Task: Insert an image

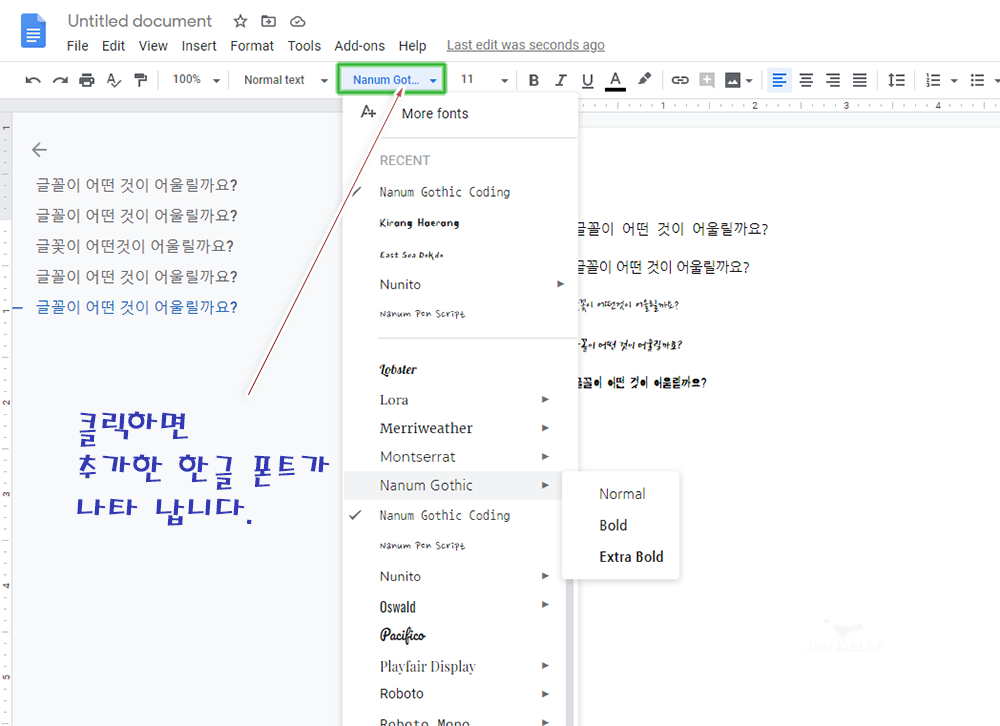Action: pyautogui.click(x=733, y=80)
